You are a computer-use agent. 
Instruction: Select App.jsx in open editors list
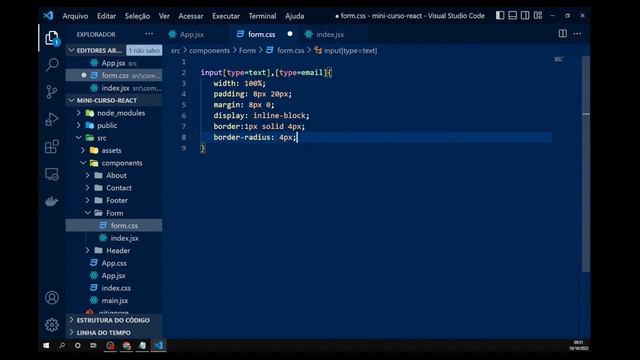pyautogui.click(x=114, y=63)
